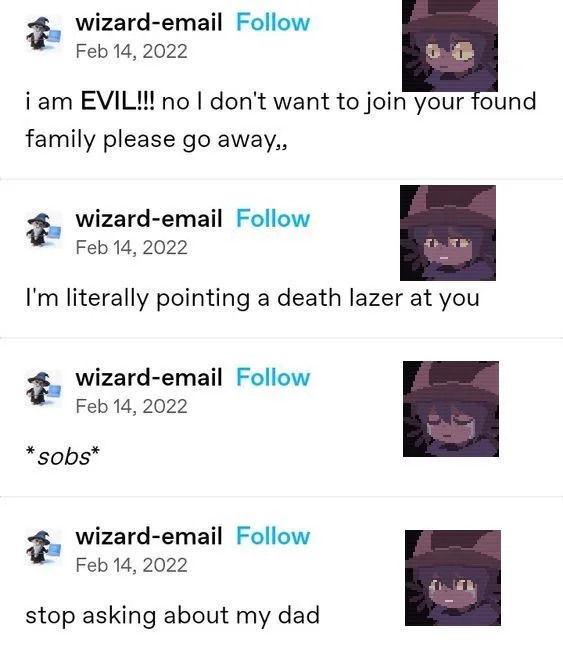Click the wizard avatar beside the death lazer post
This screenshot has height=650, width=563.
pos(44,229)
